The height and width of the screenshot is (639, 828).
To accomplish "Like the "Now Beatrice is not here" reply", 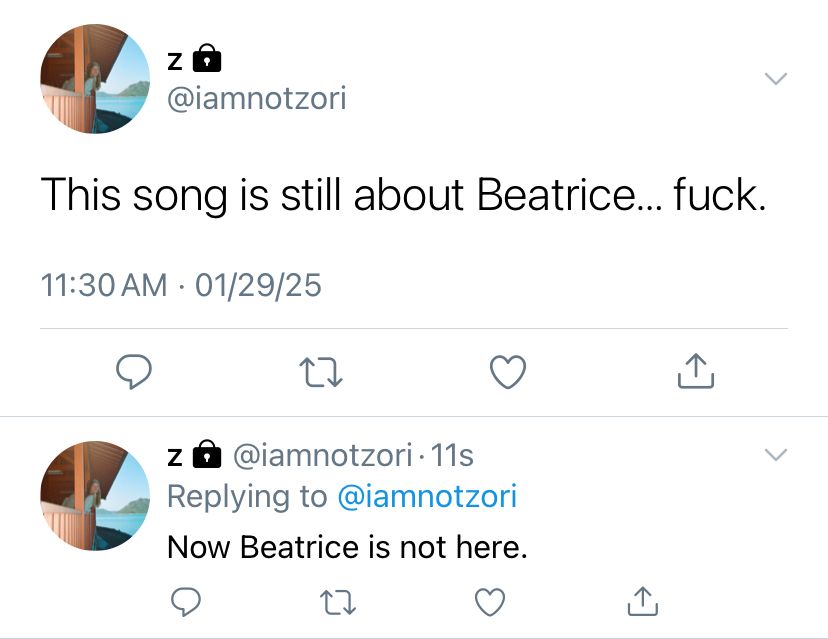I will [x=489, y=602].
